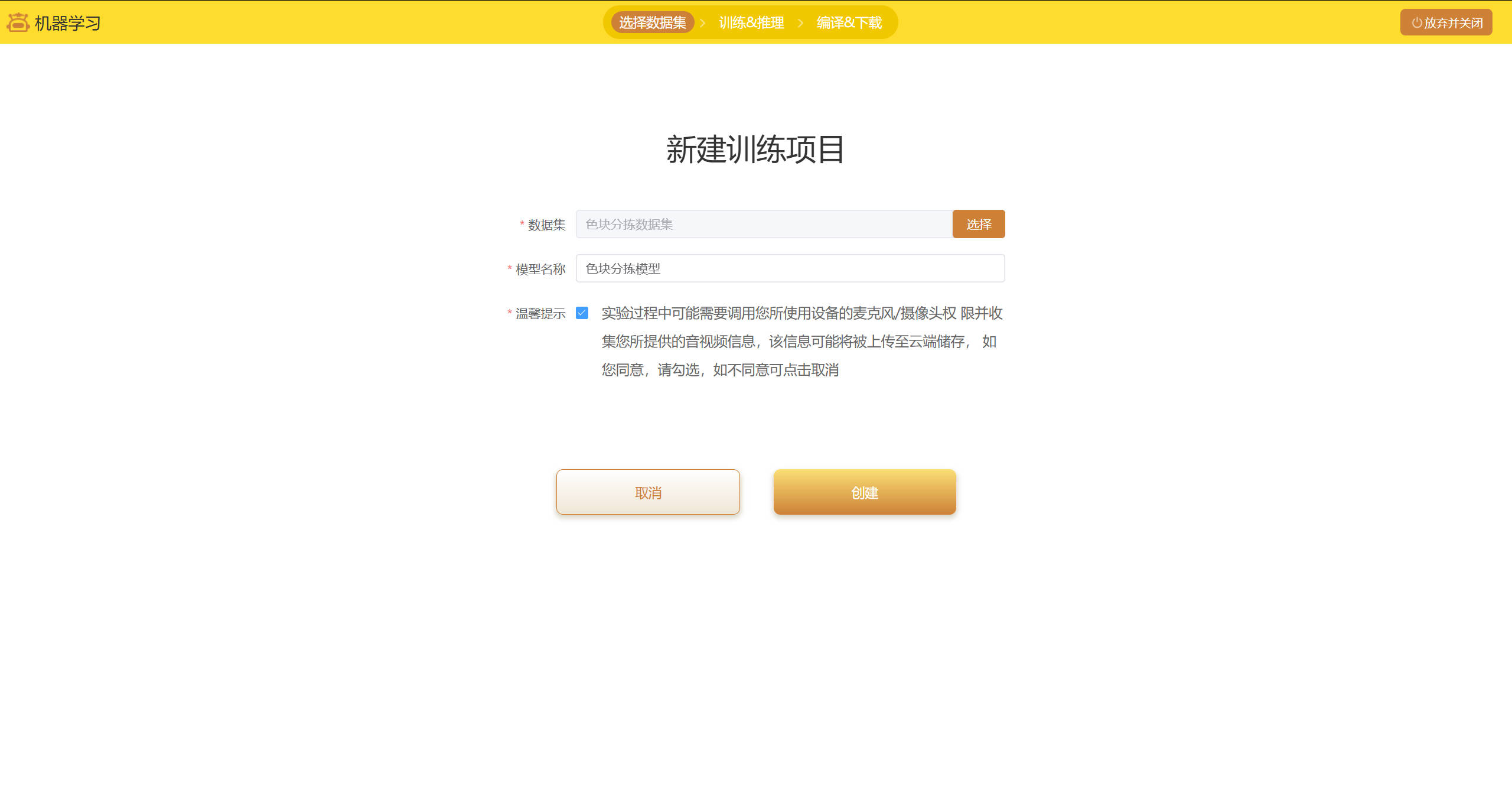Click the 取消 button
The image size is (1512, 796).
tap(648, 492)
